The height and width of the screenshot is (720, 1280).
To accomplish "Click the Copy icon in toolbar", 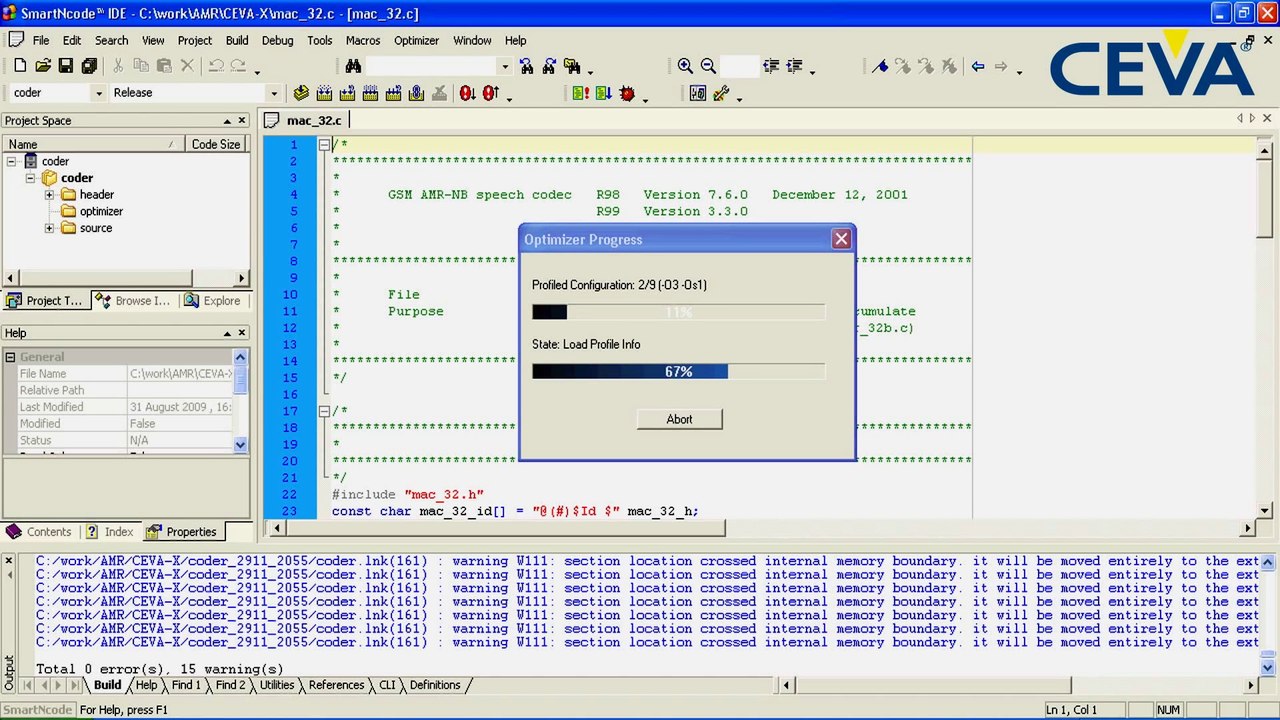I will pos(141,66).
